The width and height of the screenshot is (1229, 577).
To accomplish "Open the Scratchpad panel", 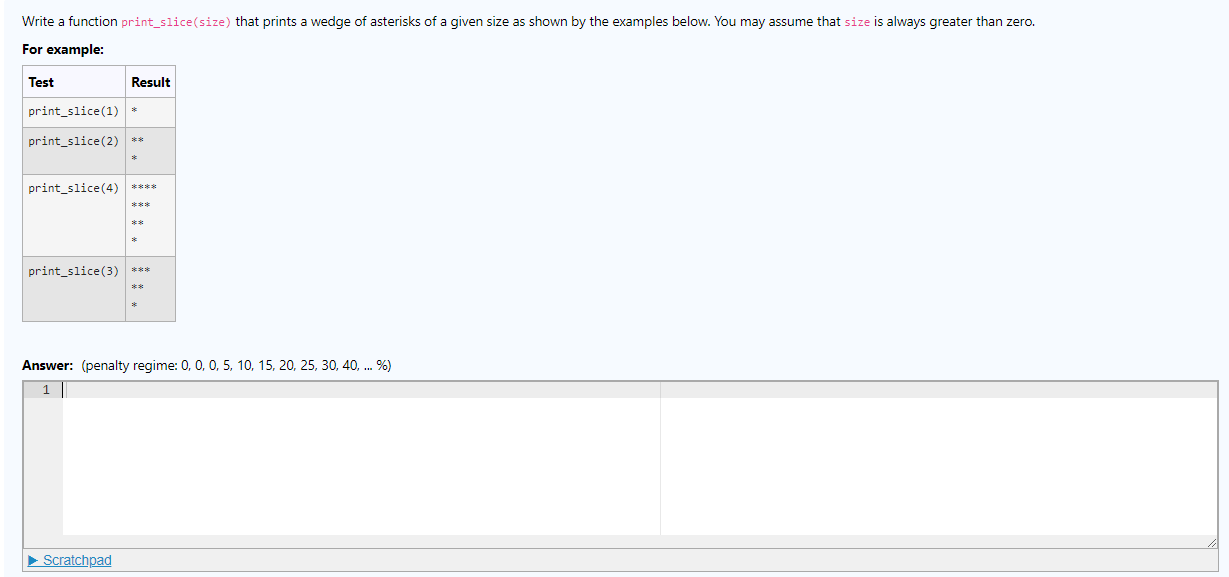I will coord(68,560).
